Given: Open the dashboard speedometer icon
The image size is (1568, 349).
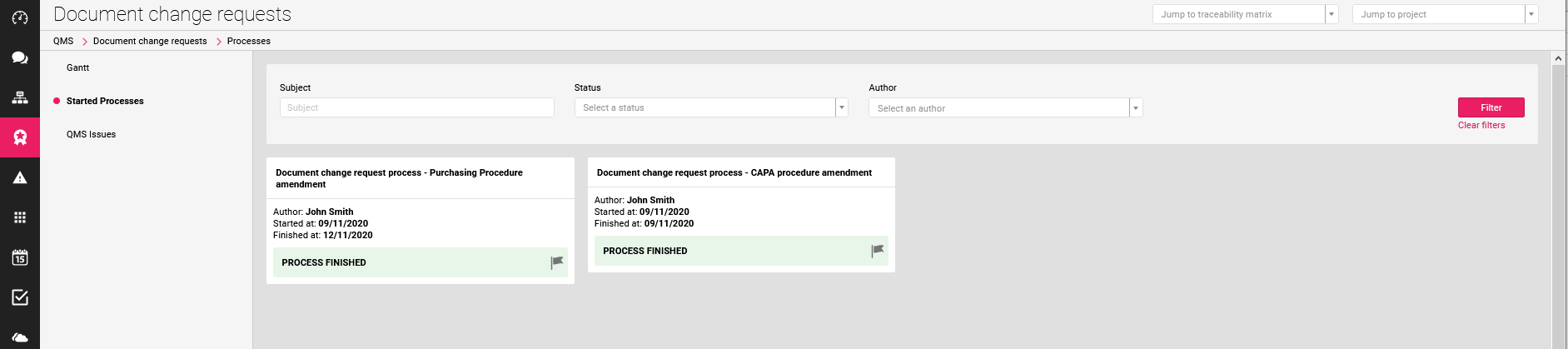Looking at the screenshot, I should (20, 17).
